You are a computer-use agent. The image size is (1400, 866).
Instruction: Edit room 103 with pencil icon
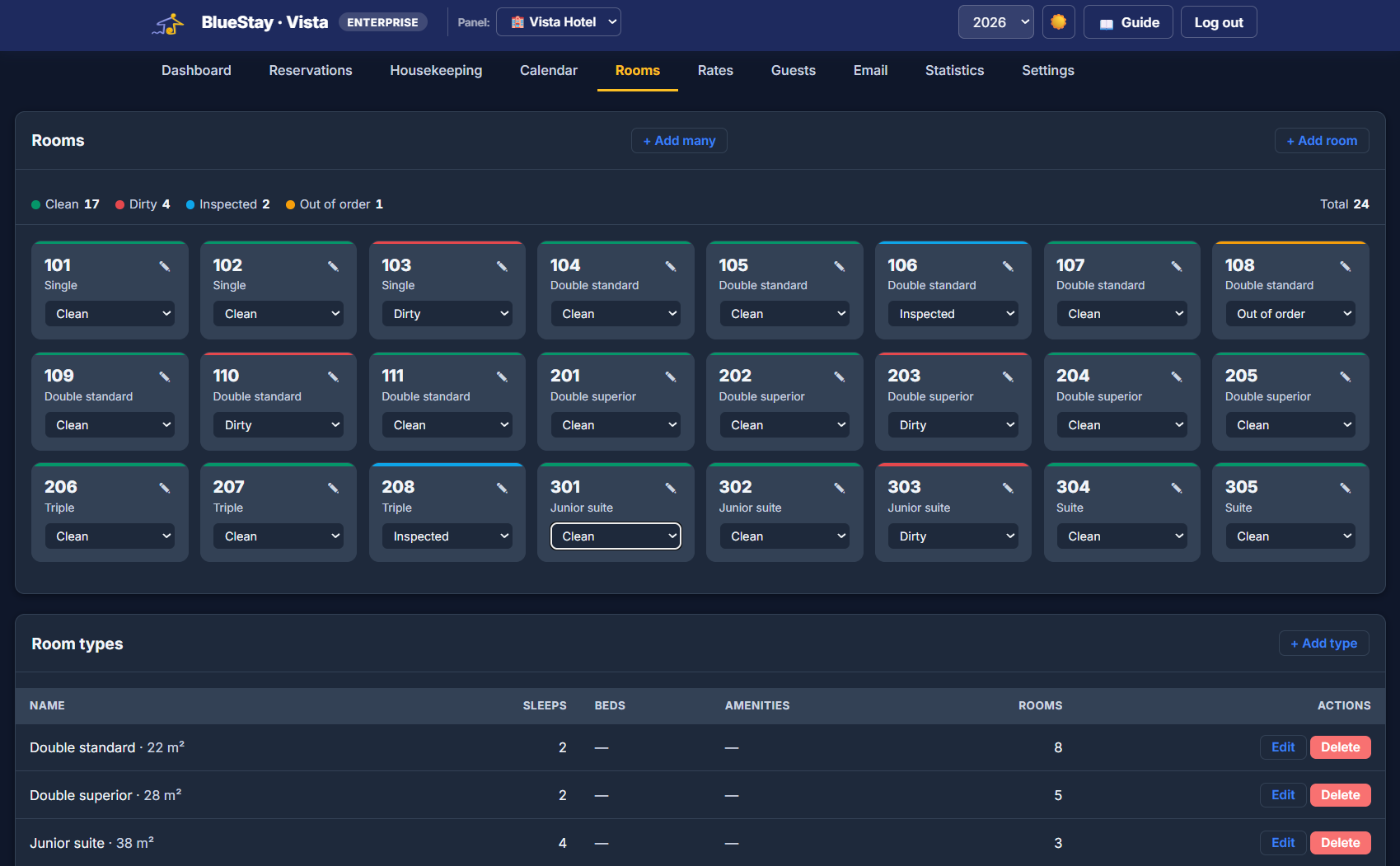click(502, 266)
